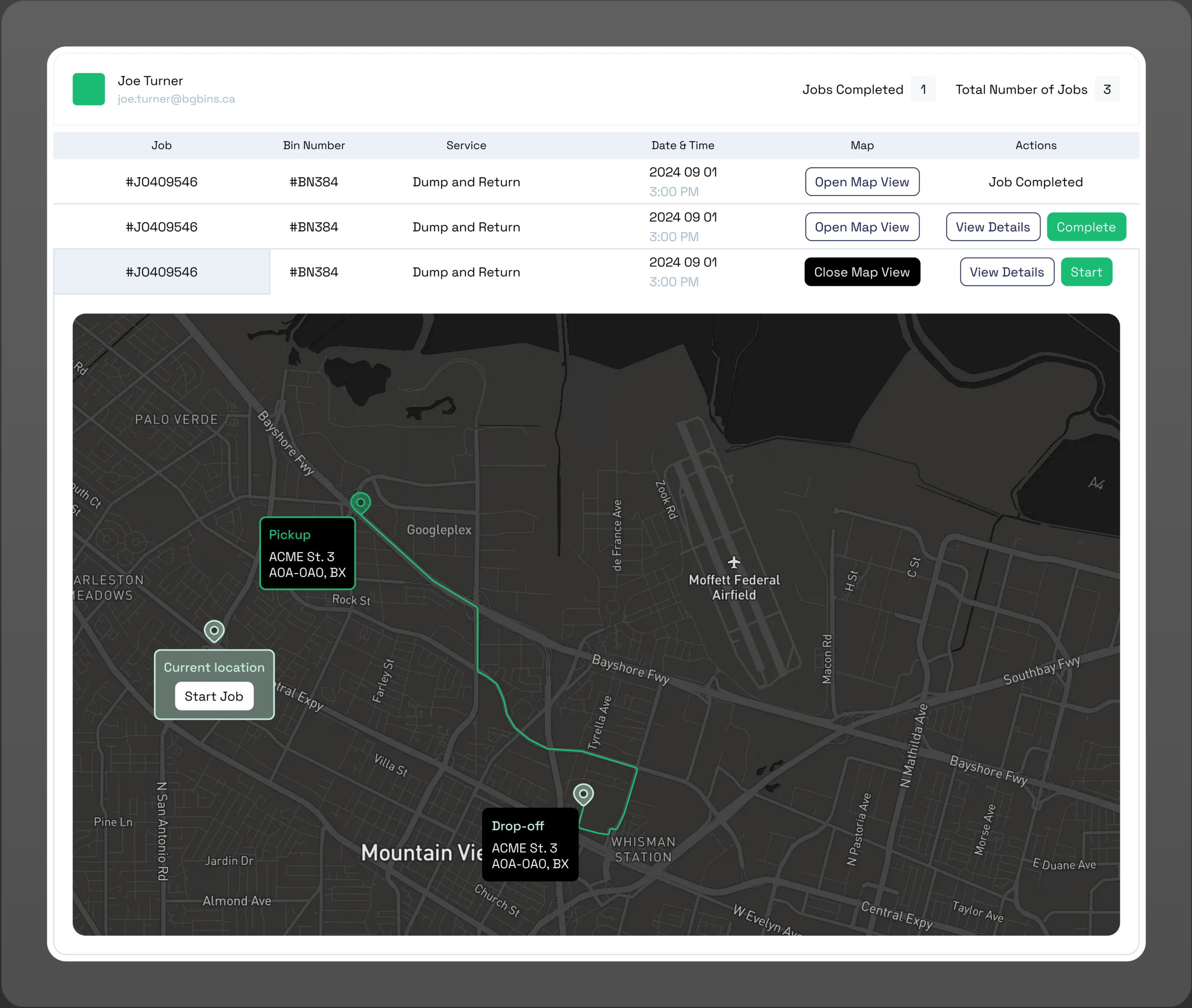Click the drop-off location map pin

click(x=584, y=794)
